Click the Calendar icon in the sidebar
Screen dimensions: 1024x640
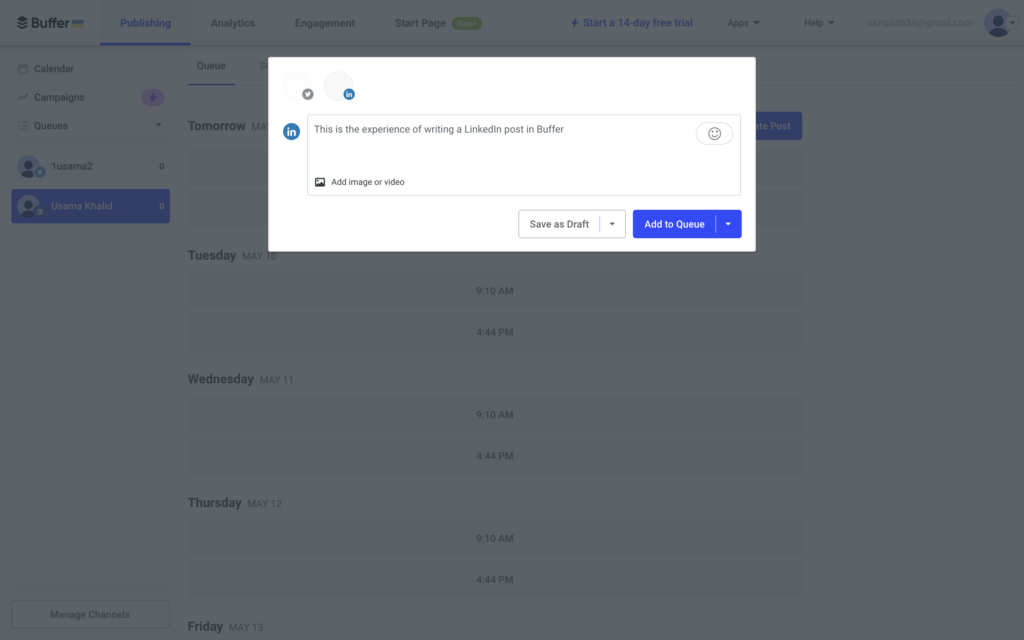23,69
